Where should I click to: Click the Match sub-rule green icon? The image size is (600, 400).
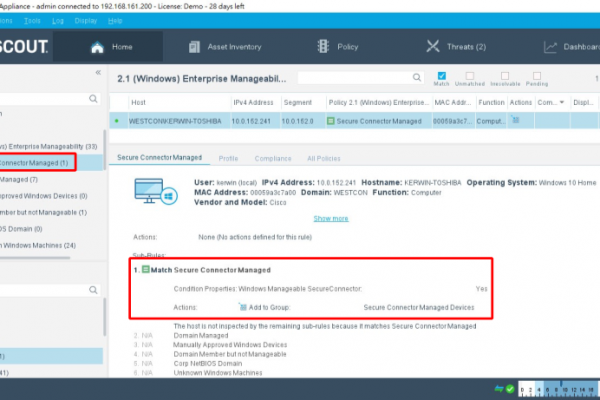(x=146, y=269)
